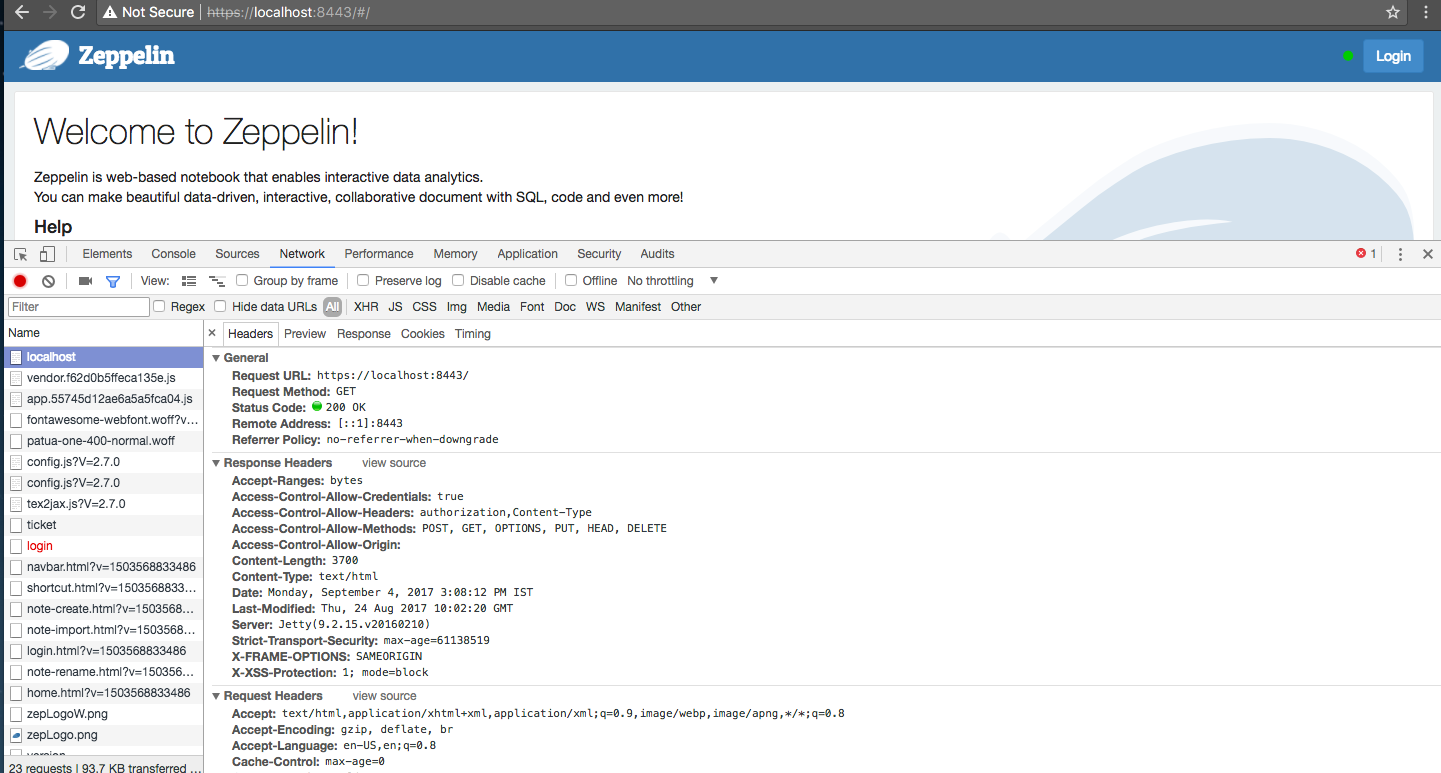This screenshot has width=1441, height=773.
Task: Click the Name column header
Action: coord(104,333)
